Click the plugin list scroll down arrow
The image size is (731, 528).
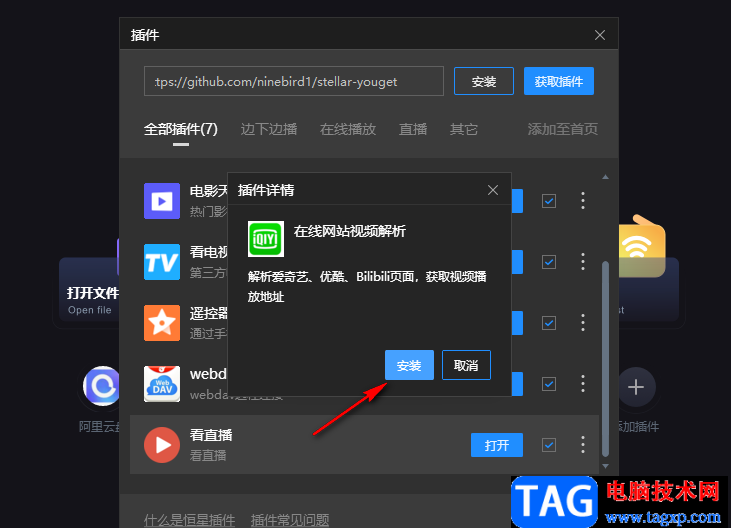[606, 466]
